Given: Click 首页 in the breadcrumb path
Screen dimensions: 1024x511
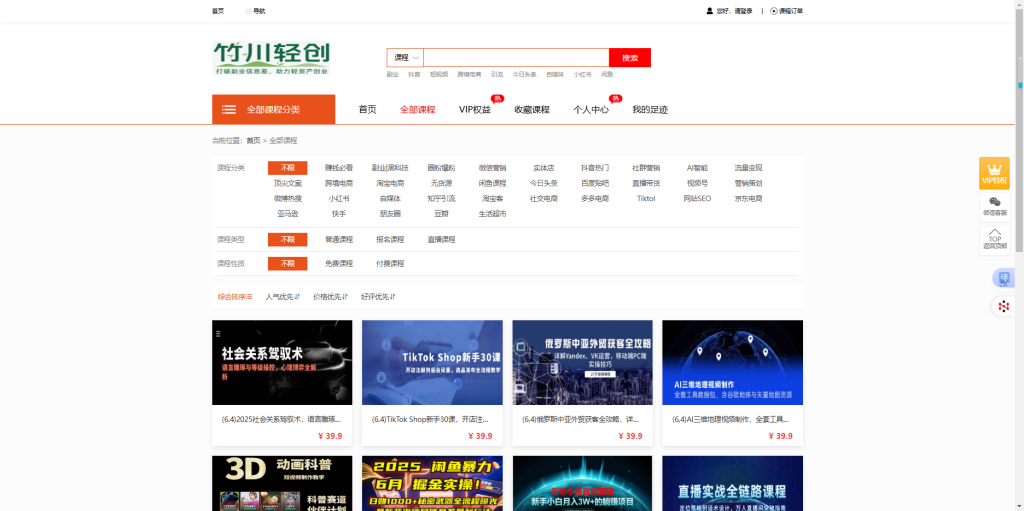Looking at the screenshot, I should (253, 140).
